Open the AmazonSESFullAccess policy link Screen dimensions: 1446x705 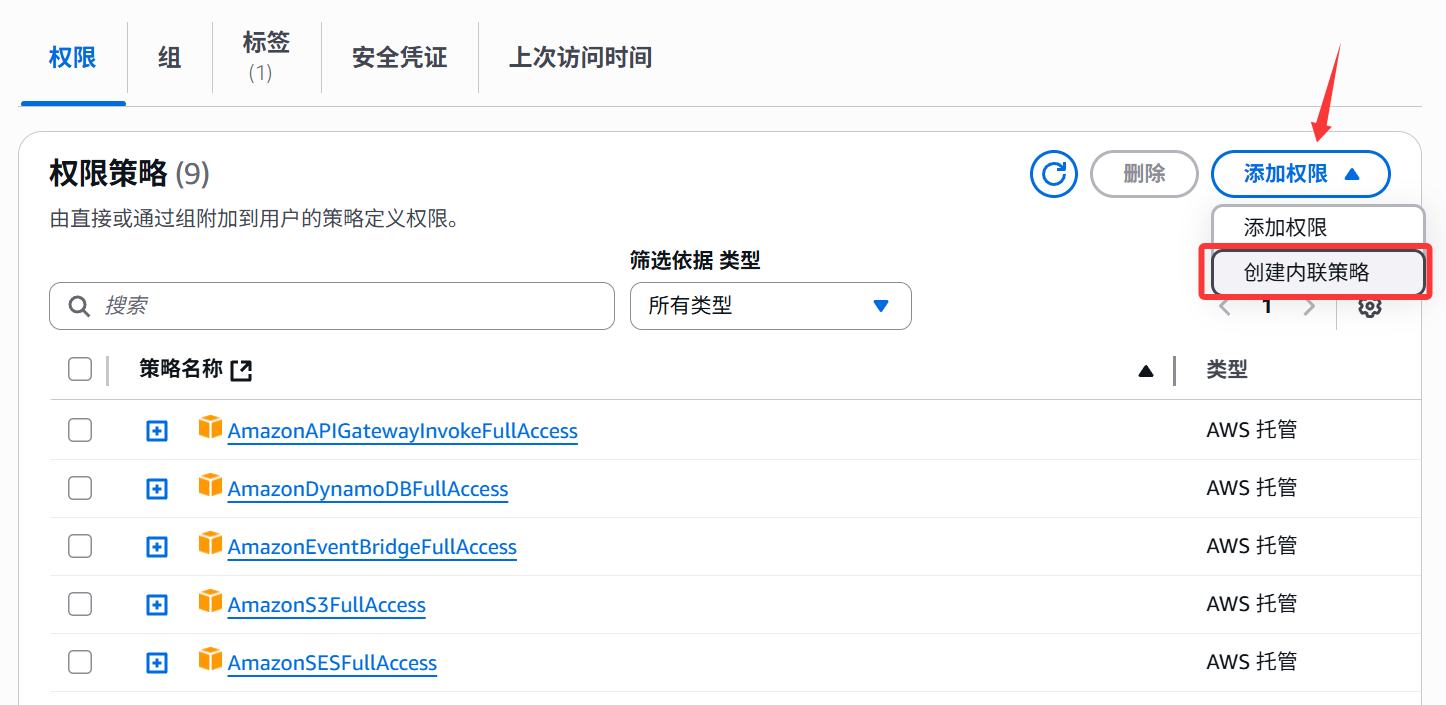(x=332, y=663)
